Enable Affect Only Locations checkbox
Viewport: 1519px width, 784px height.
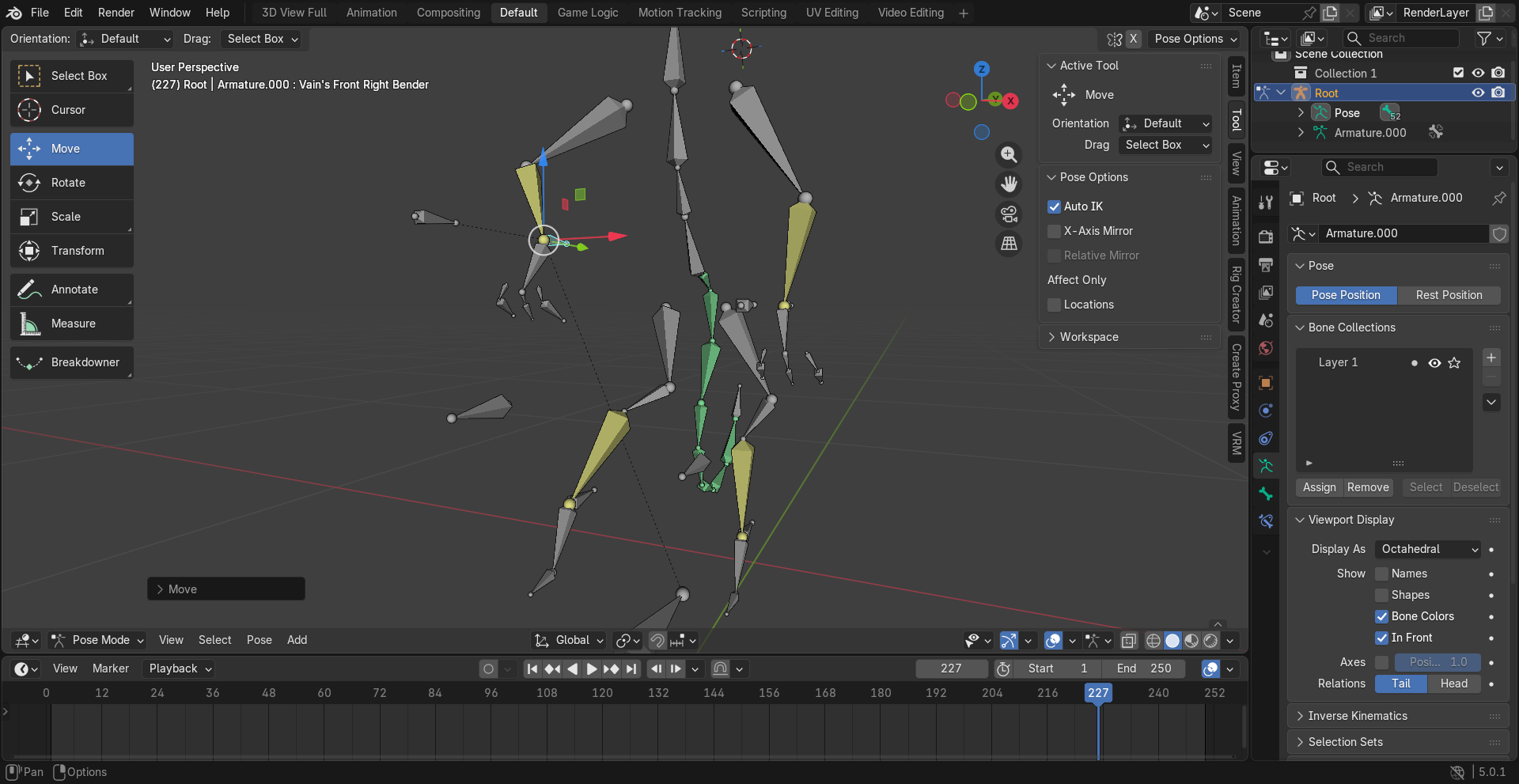point(1054,305)
